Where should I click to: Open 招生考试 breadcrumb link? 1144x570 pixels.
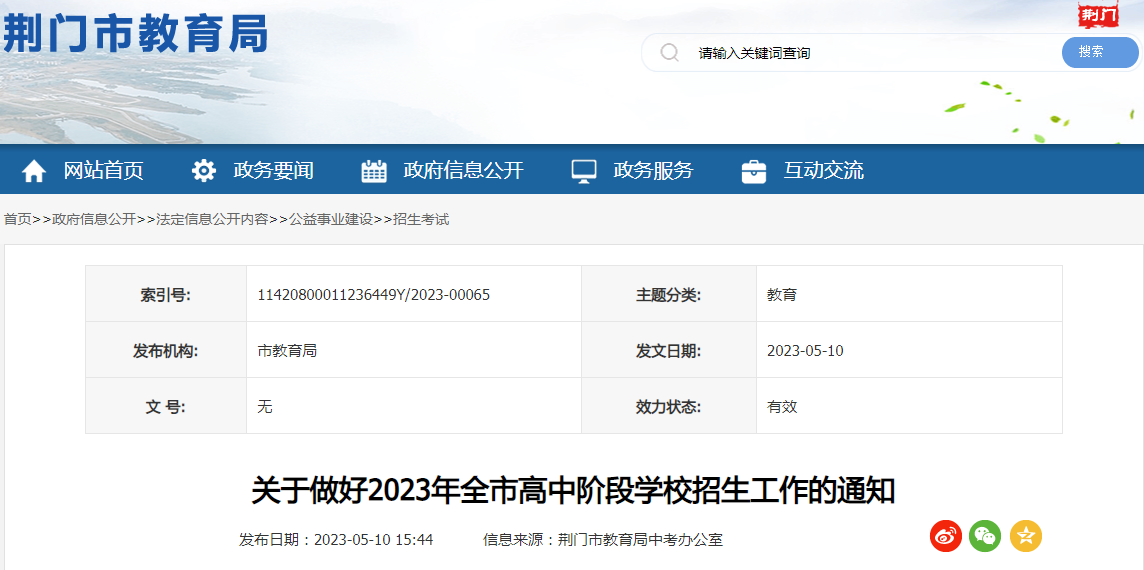[x=421, y=219]
